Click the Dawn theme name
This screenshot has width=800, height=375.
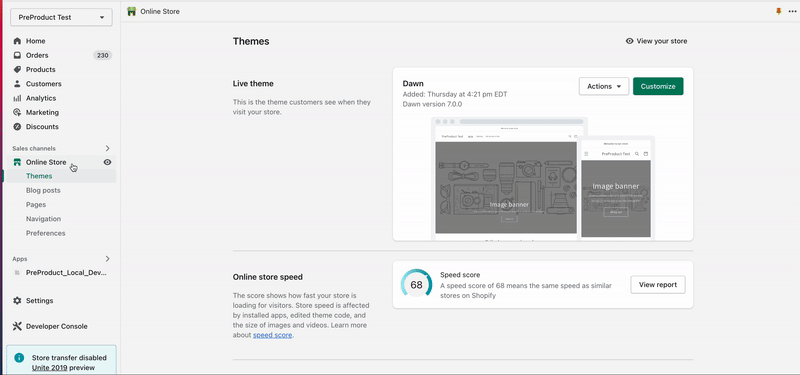pyautogui.click(x=413, y=84)
